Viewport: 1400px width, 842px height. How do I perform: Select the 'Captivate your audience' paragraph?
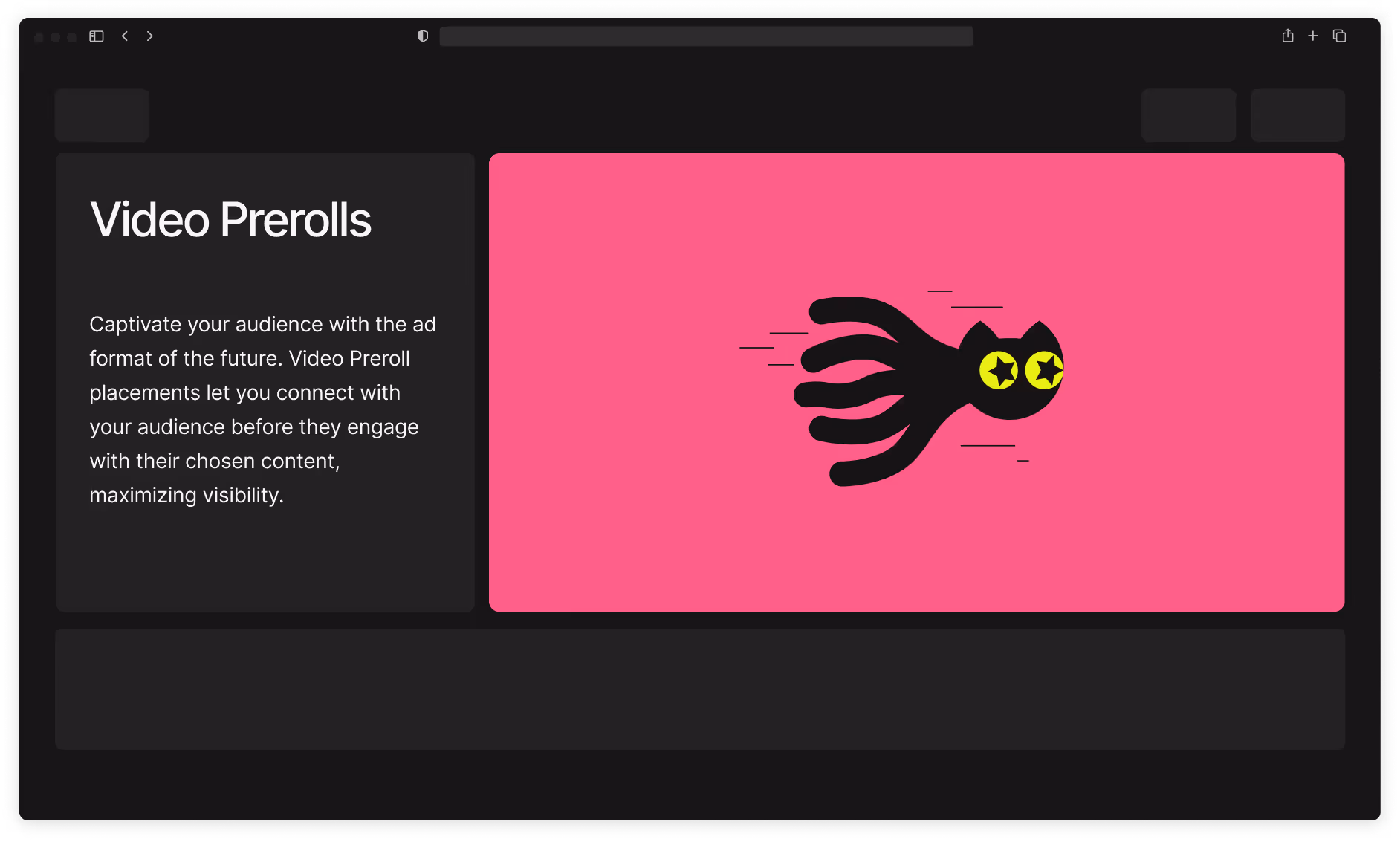tap(263, 409)
